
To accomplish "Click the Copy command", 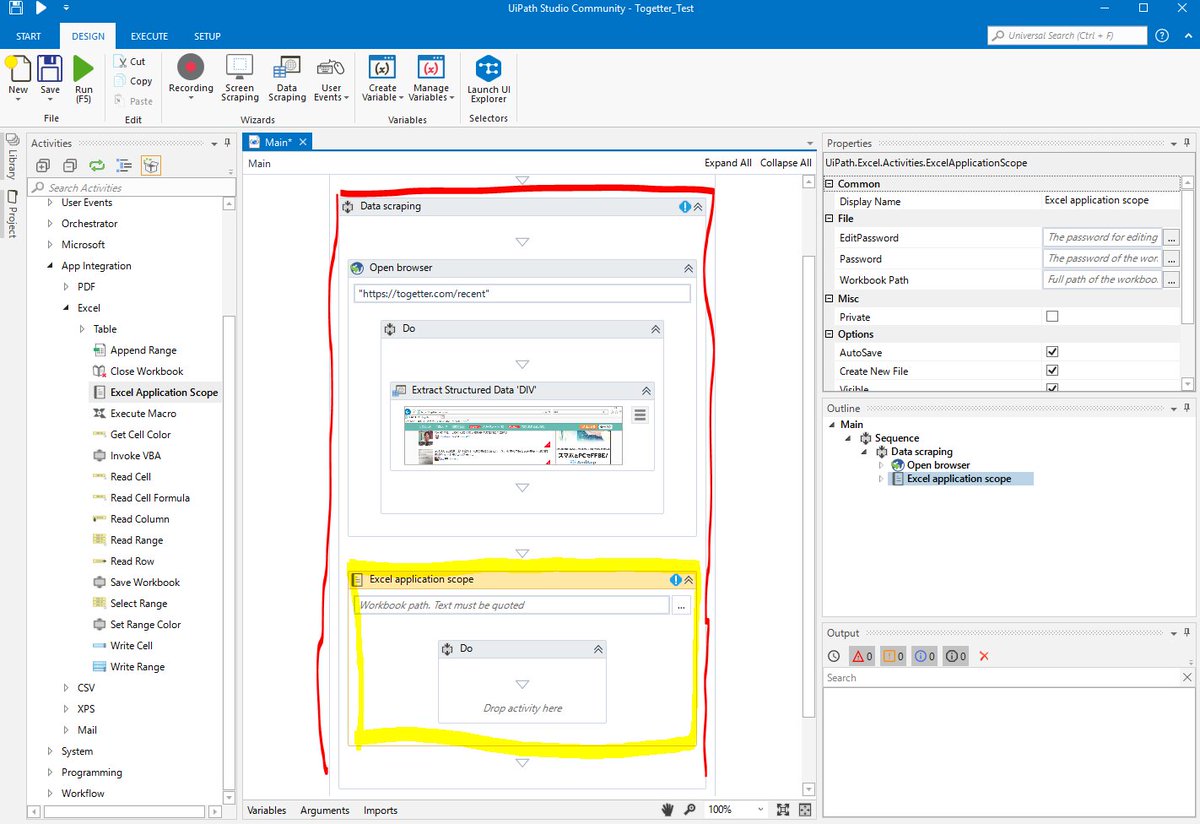I will coord(133,81).
